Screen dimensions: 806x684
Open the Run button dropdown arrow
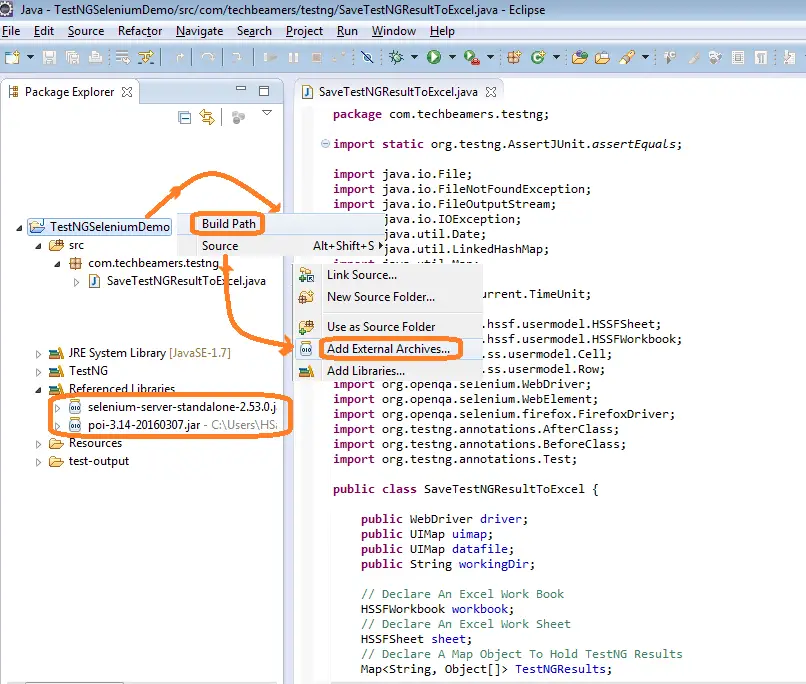452,58
